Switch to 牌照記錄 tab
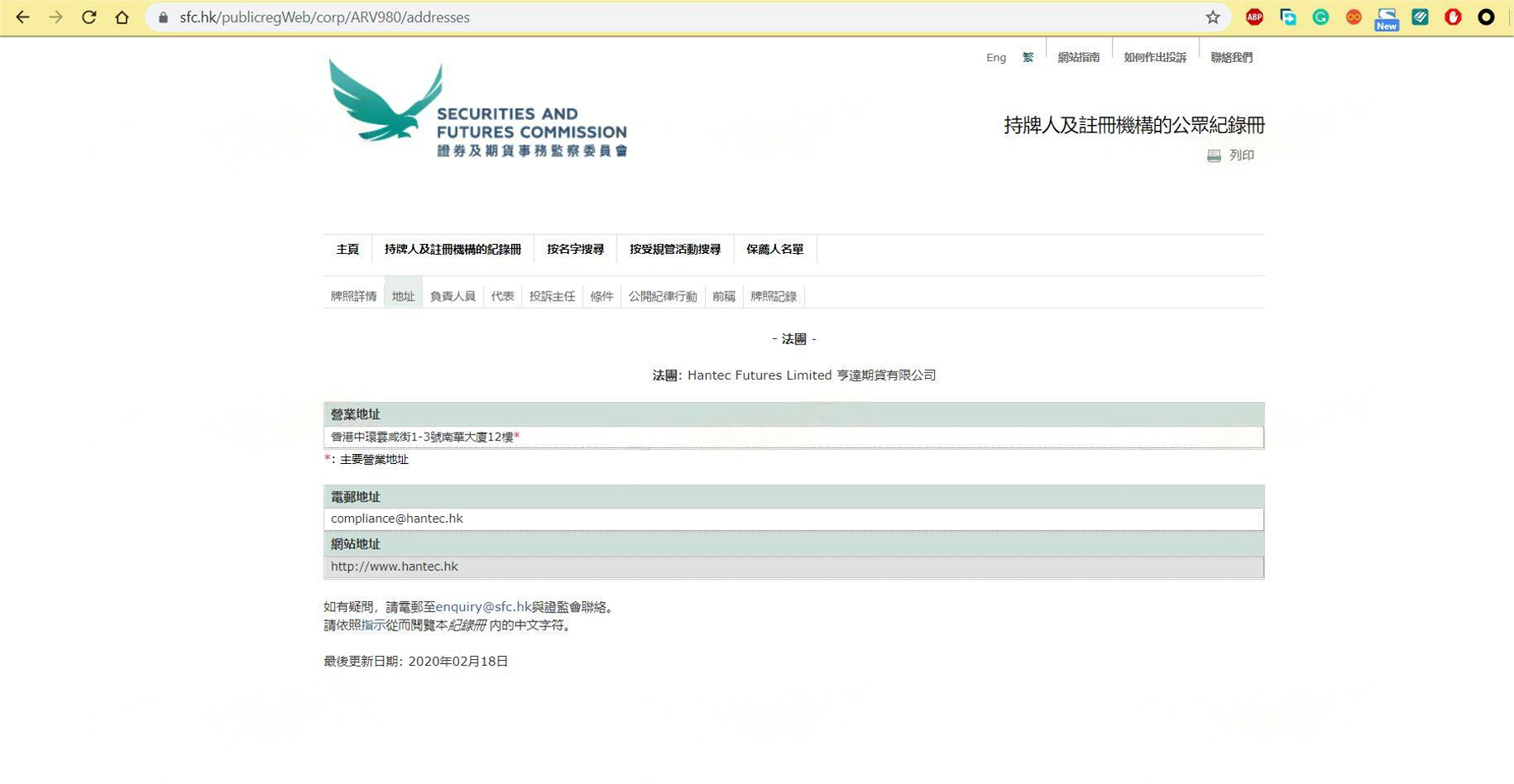1514x784 pixels. coord(774,296)
